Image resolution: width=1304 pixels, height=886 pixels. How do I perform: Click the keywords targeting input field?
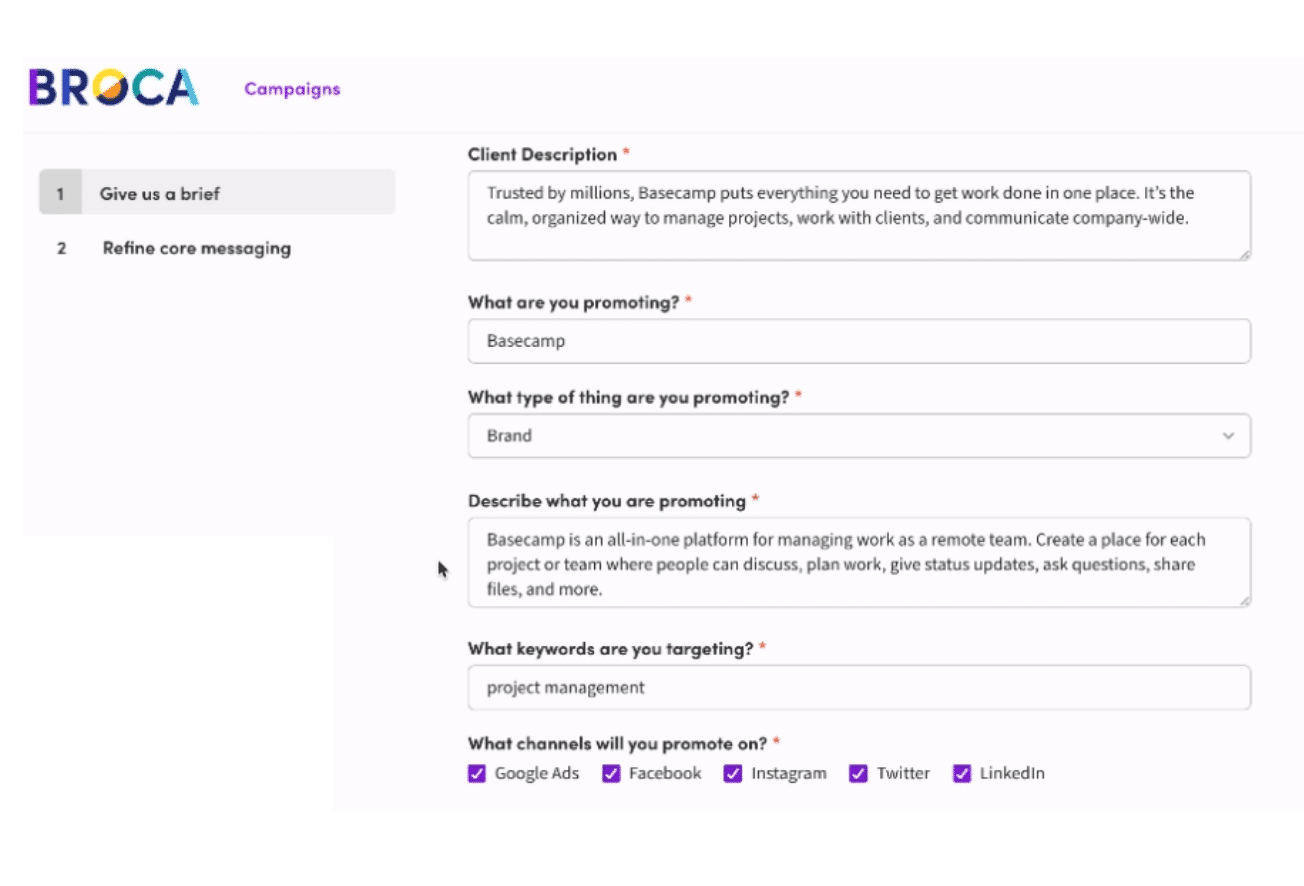pos(858,688)
